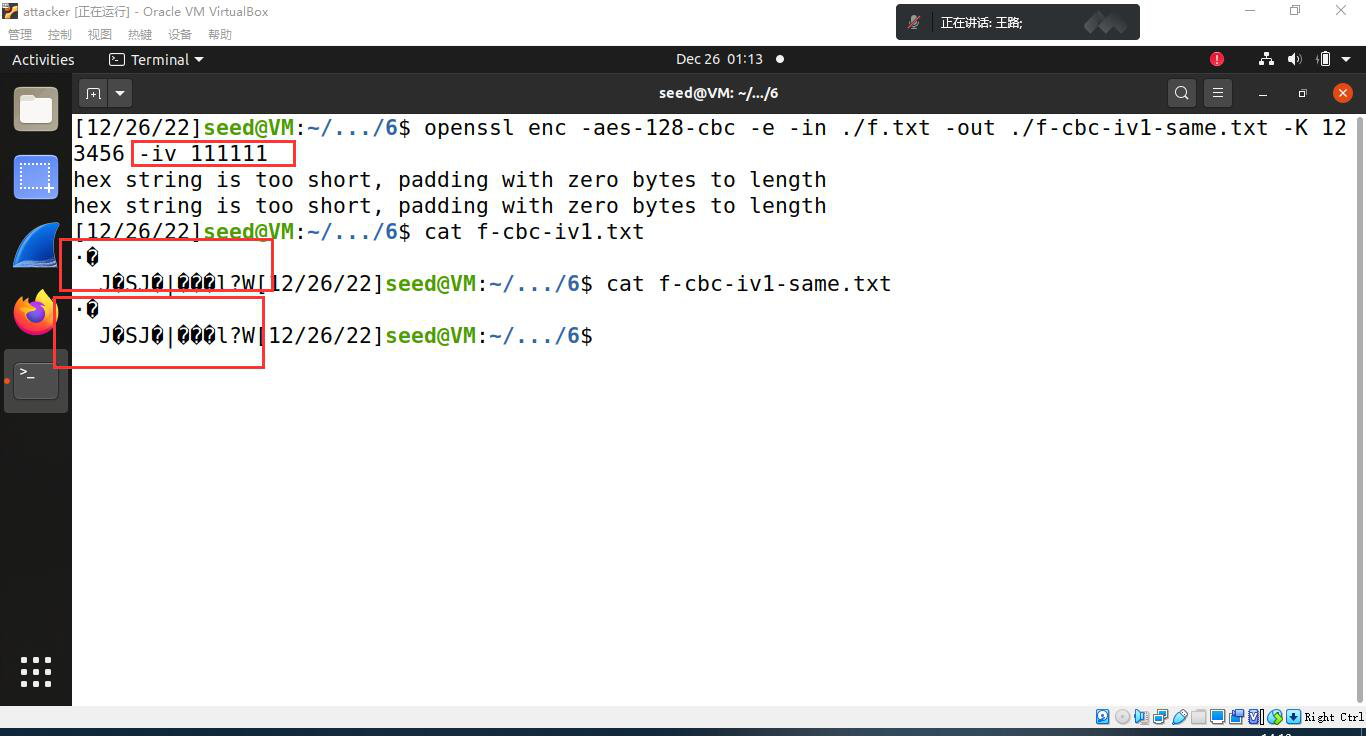Open volume icon in top bar

coord(1294,60)
